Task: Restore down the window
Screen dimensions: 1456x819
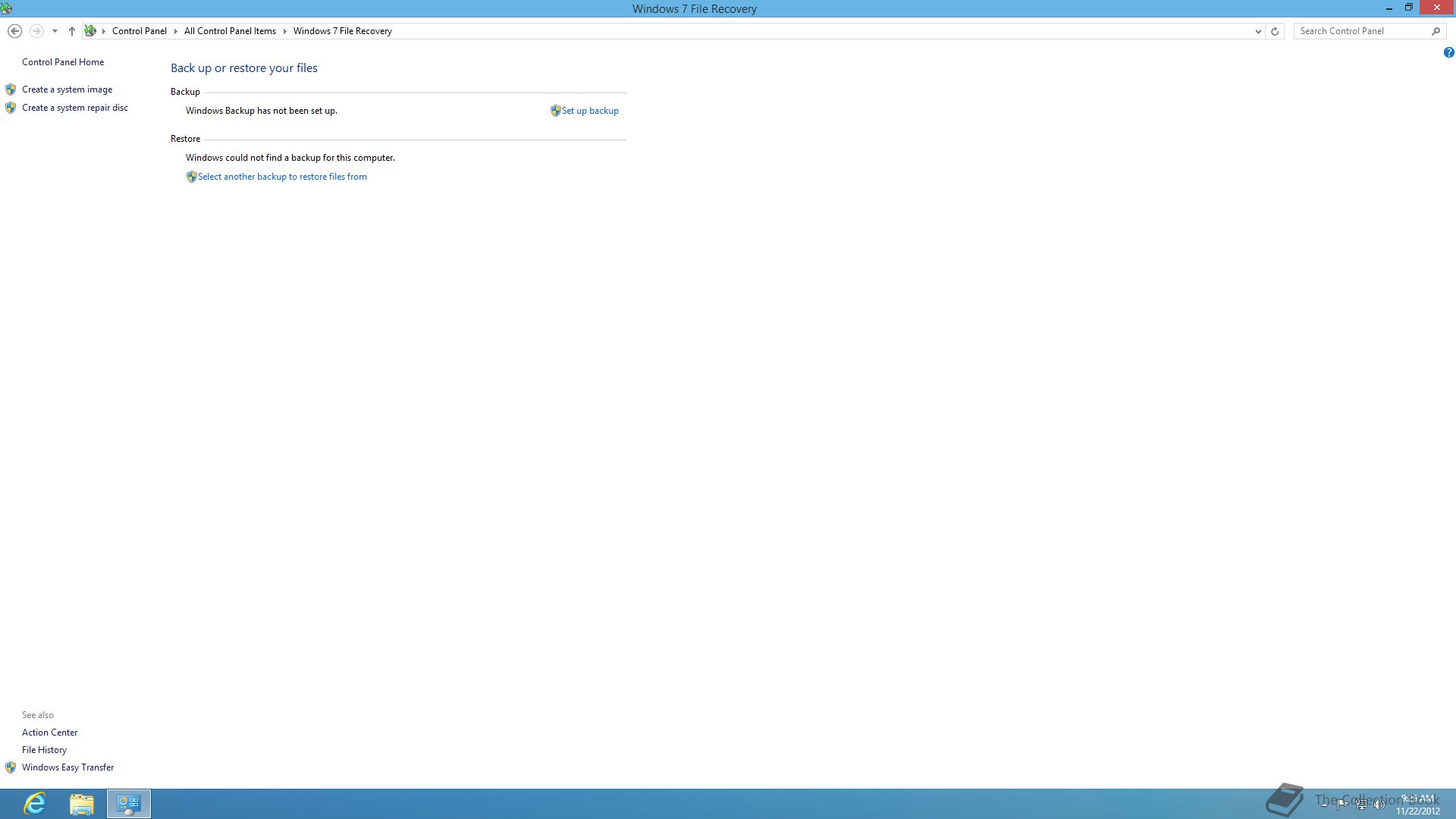Action: tap(1409, 8)
